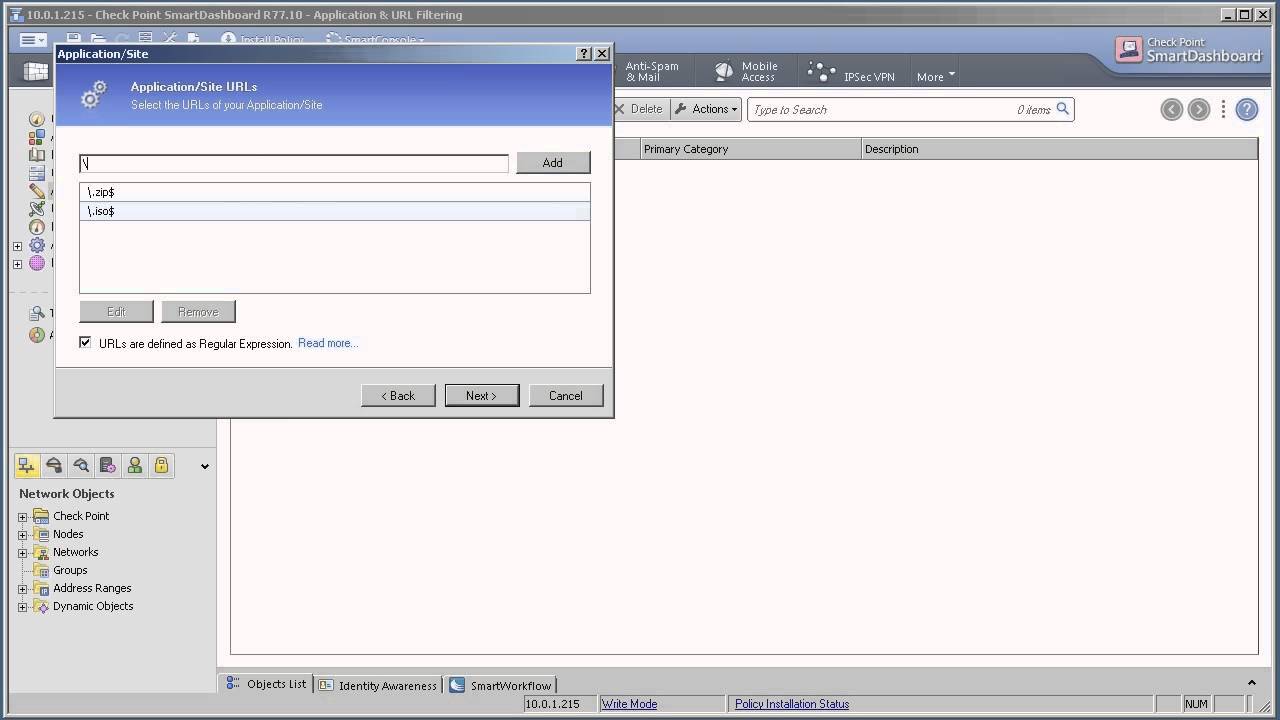The width and height of the screenshot is (1280, 720).
Task: Click the Firewall brick-wall tab icon
Action: coord(36,72)
